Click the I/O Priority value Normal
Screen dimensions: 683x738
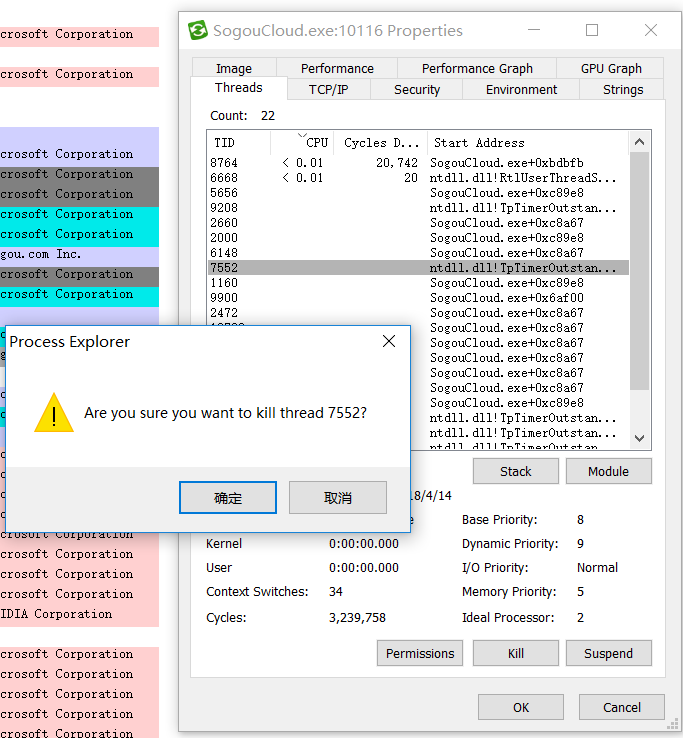tap(597, 568)
